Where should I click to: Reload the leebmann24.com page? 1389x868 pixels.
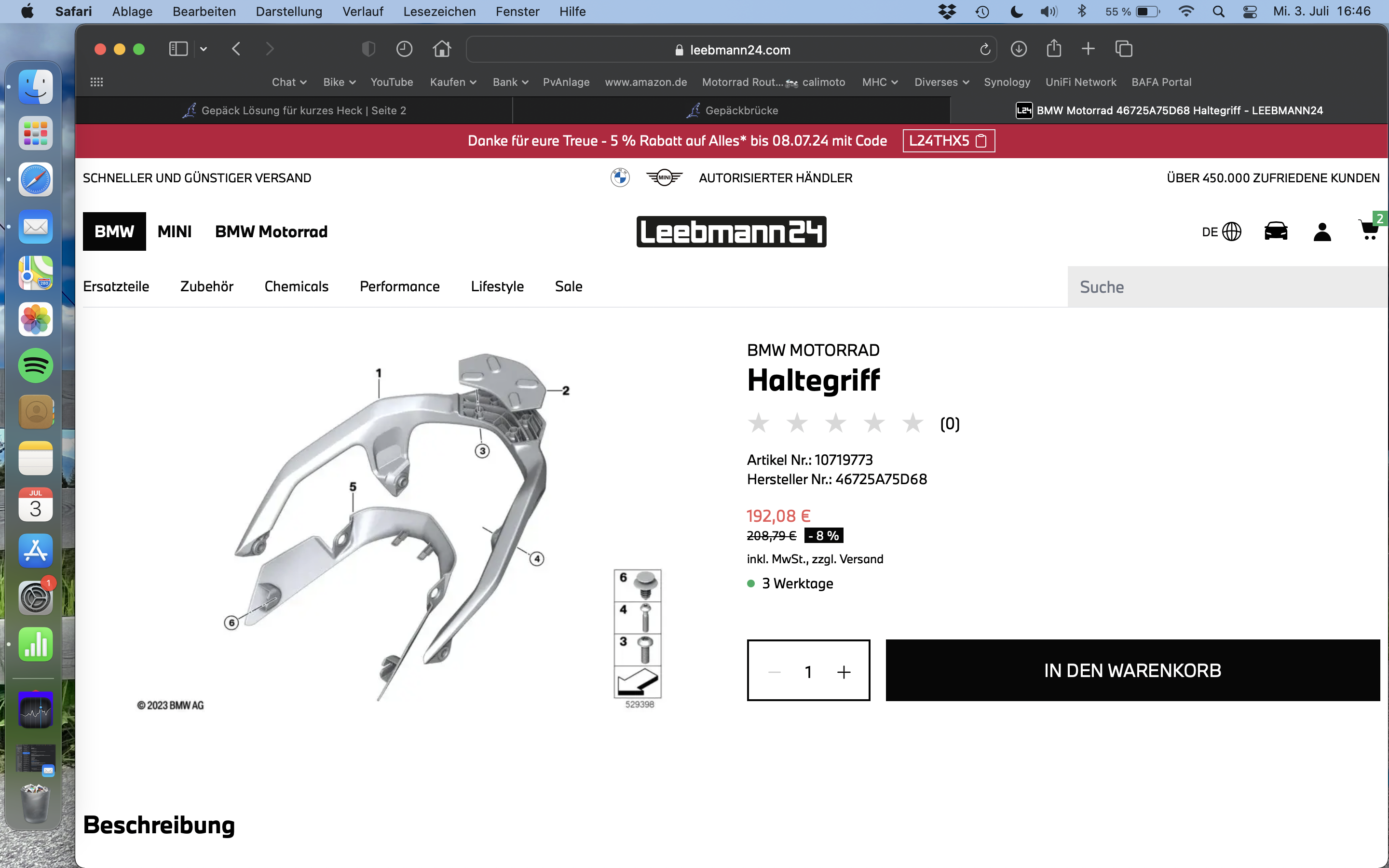[x=985, y=50]
